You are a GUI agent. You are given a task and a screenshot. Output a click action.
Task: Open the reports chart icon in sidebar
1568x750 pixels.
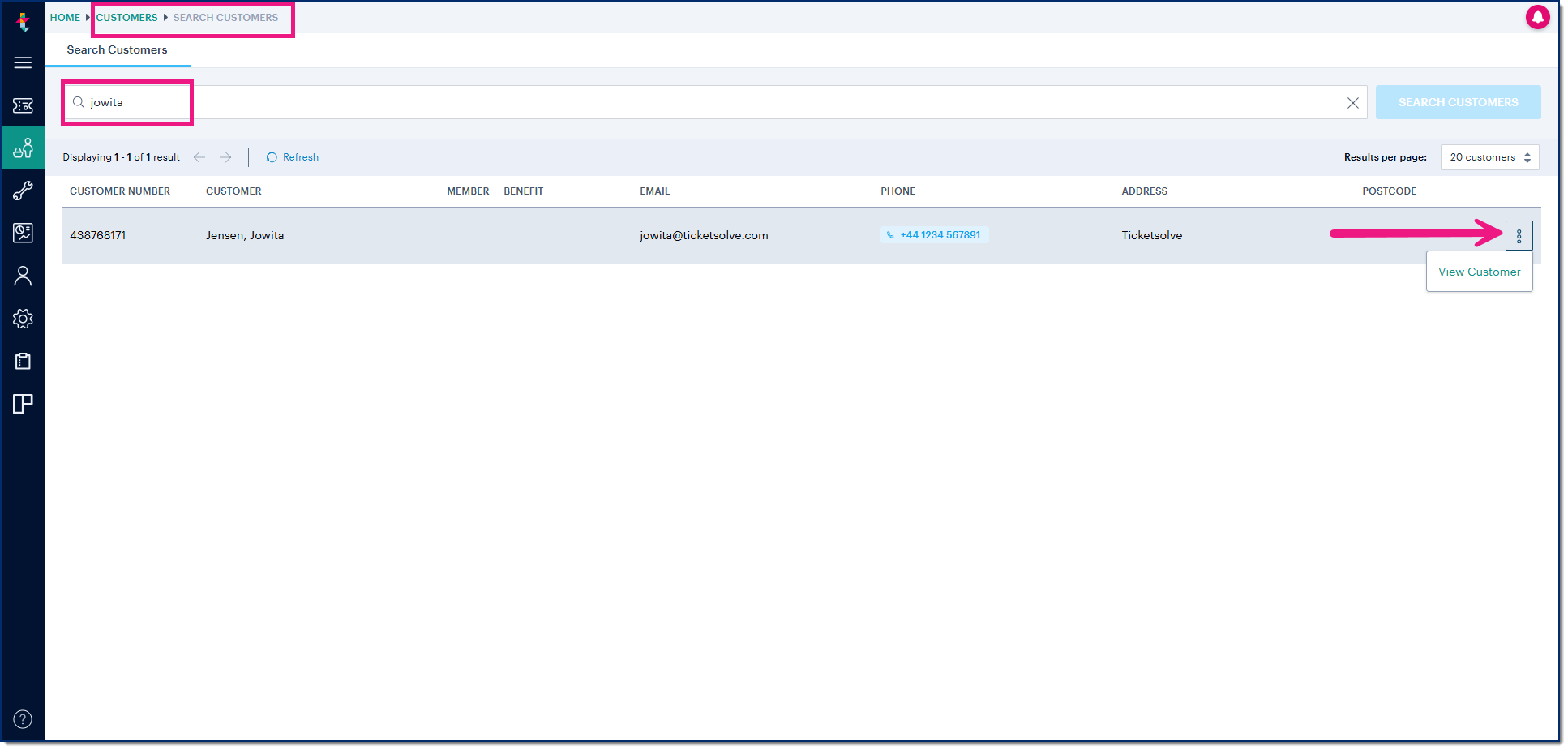(x=23, y=234)
